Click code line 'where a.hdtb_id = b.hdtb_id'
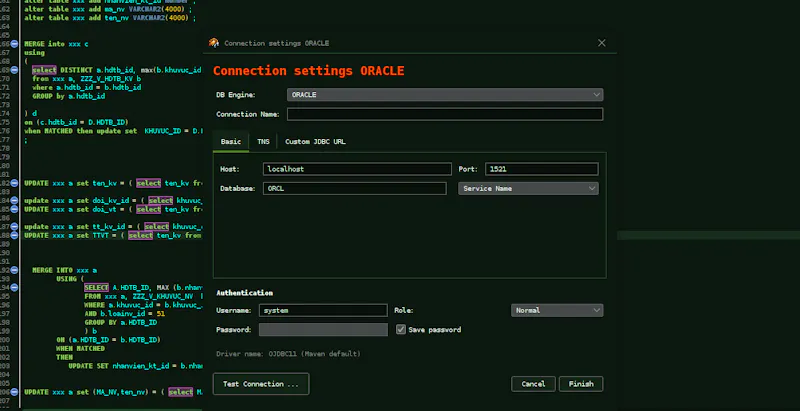800x411 pixels. click(87, 87)
